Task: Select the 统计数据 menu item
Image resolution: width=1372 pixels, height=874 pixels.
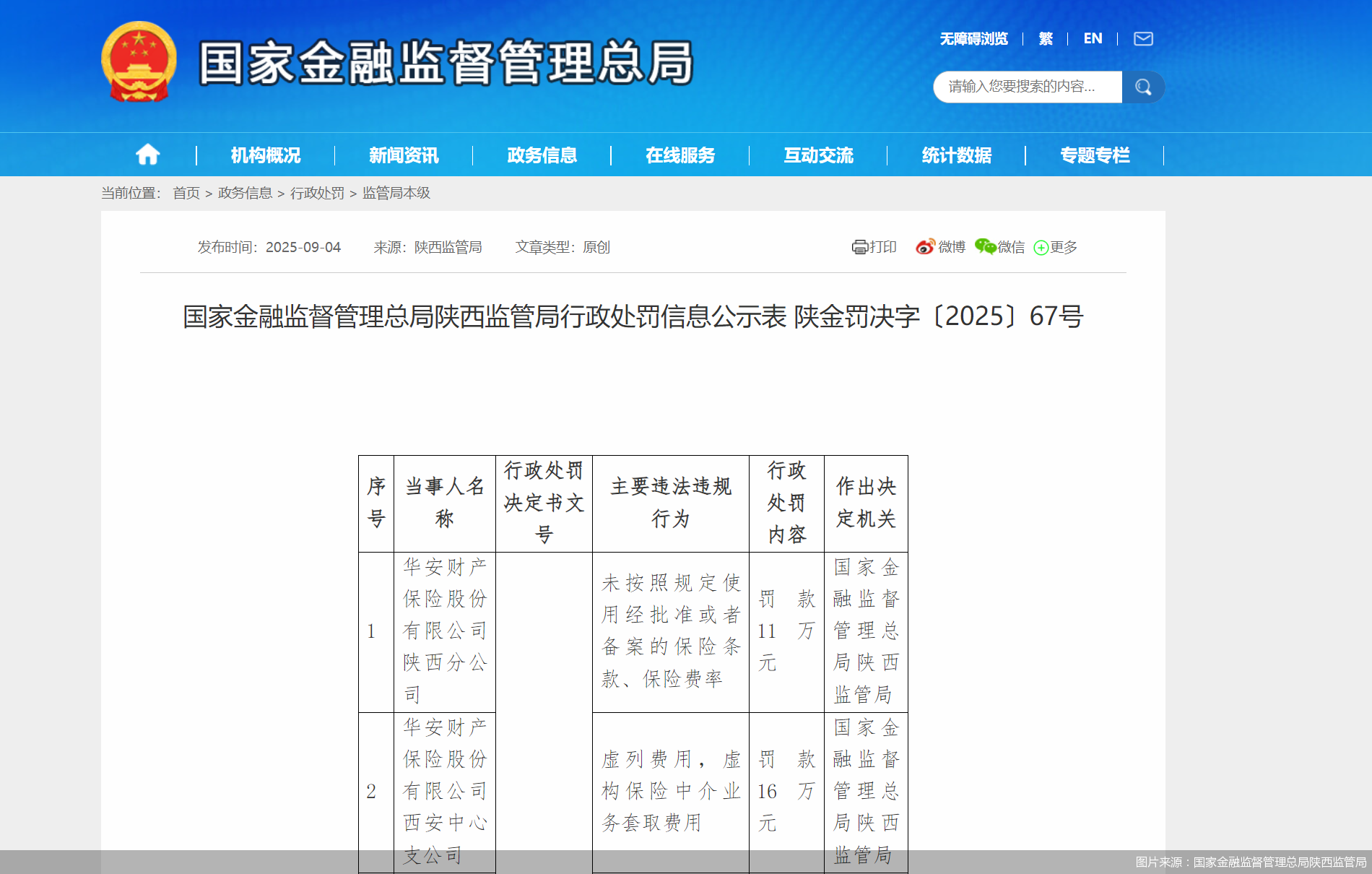Action: (958, 155)
